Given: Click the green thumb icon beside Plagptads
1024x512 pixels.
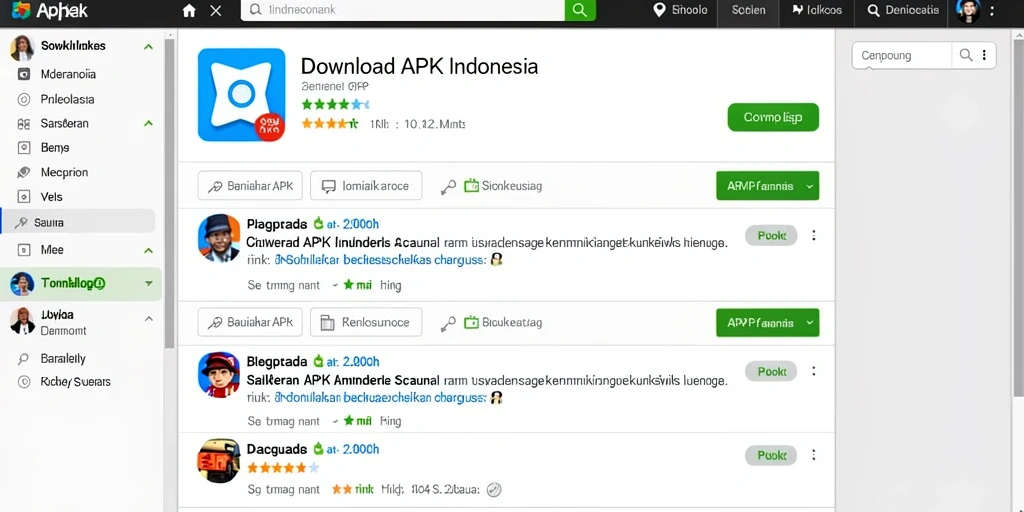Looking at the screenshot, I should (x=319, y=223).
